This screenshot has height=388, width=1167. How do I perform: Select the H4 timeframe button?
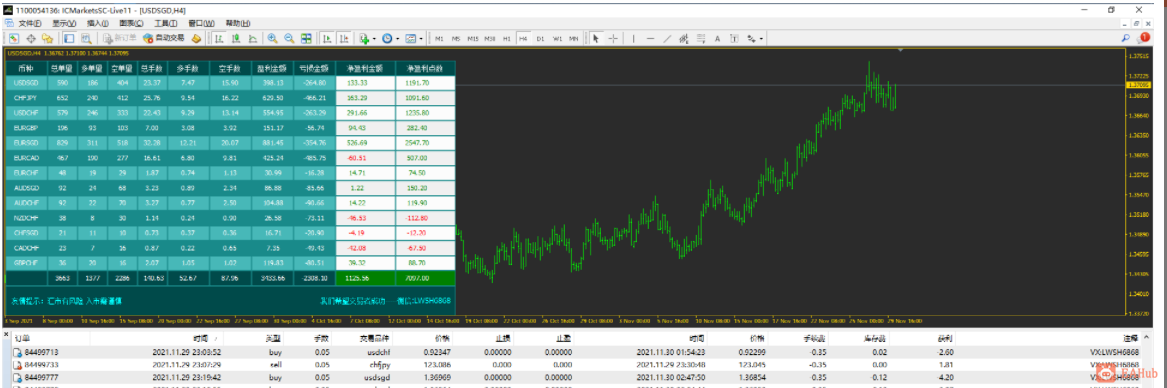click(x=523, y=38)
